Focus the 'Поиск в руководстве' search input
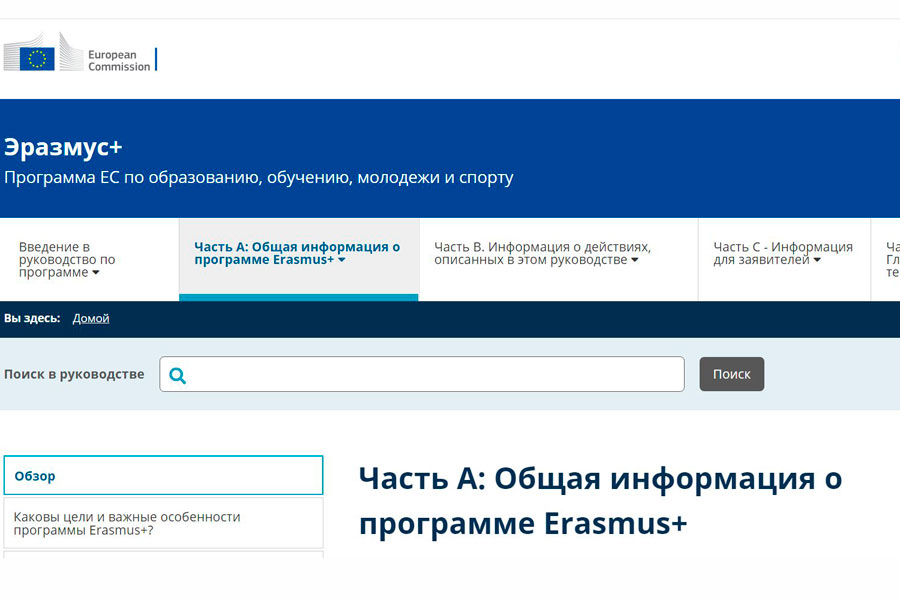 tap(422, 374)
